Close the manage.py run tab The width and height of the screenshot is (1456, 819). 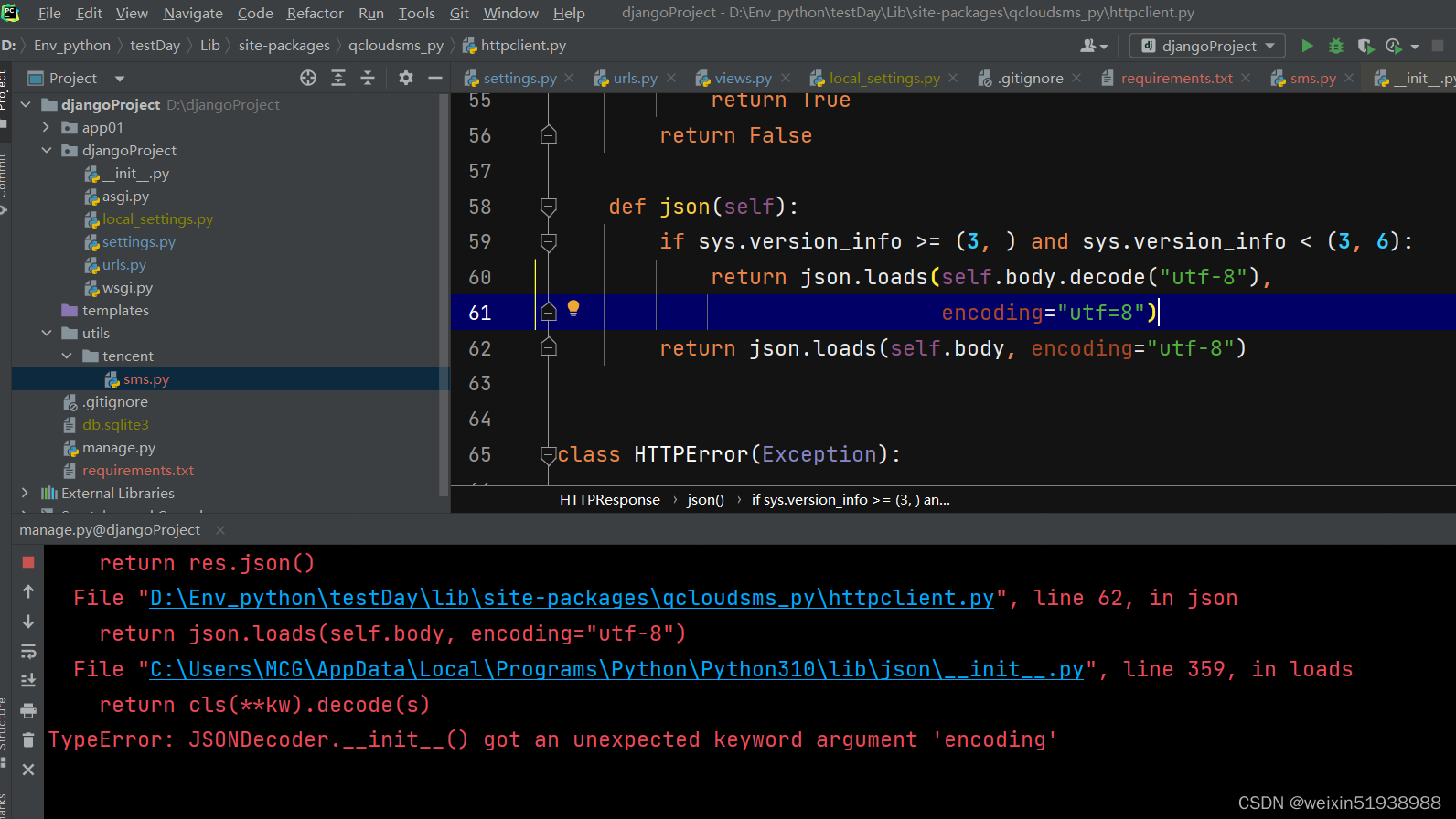coord(220,530)
